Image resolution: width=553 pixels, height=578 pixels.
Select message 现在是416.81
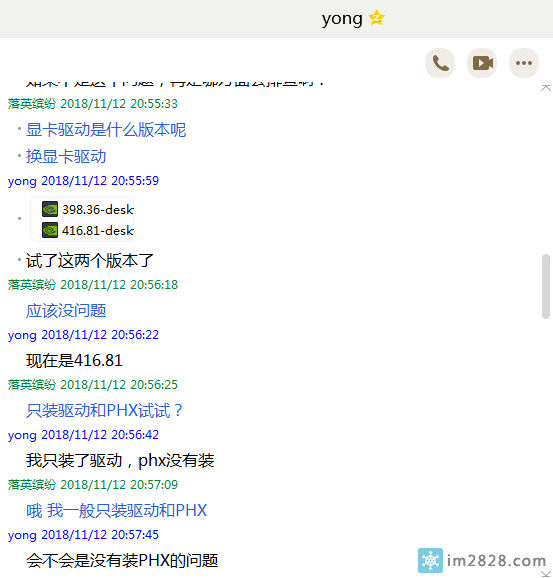pos(74,361)
